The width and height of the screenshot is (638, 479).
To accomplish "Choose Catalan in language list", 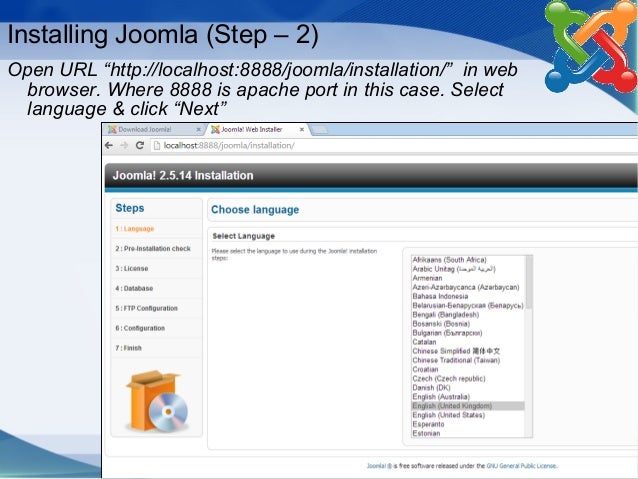I will pyautogui.click(x=468, y=342).
